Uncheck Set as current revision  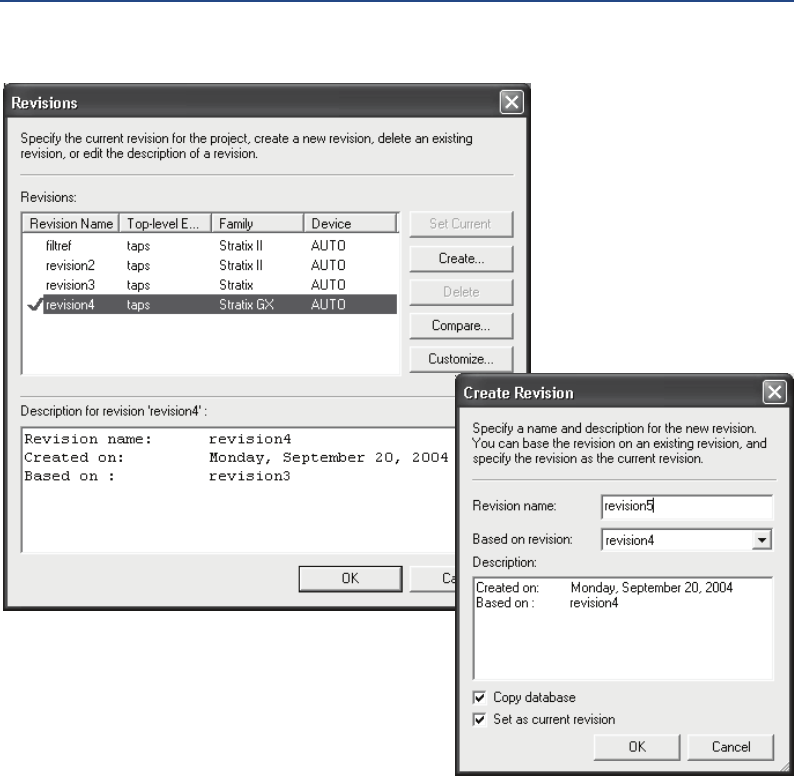pos(481,718)
